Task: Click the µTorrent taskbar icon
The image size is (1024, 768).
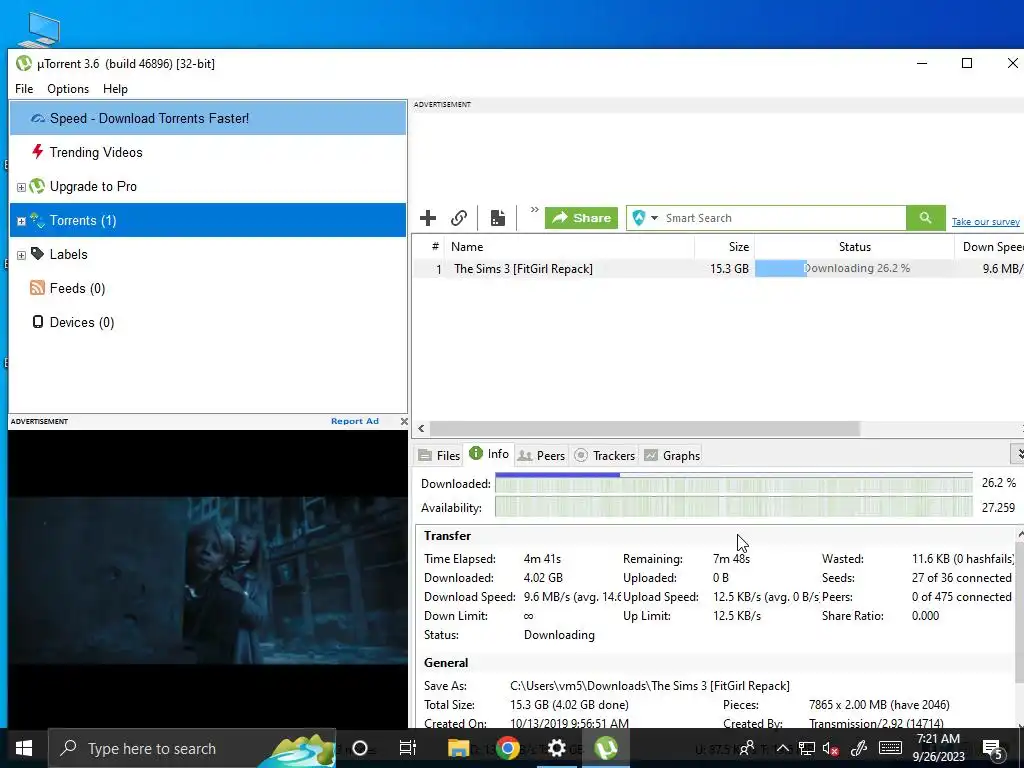Action: click(x=606, y=748)
